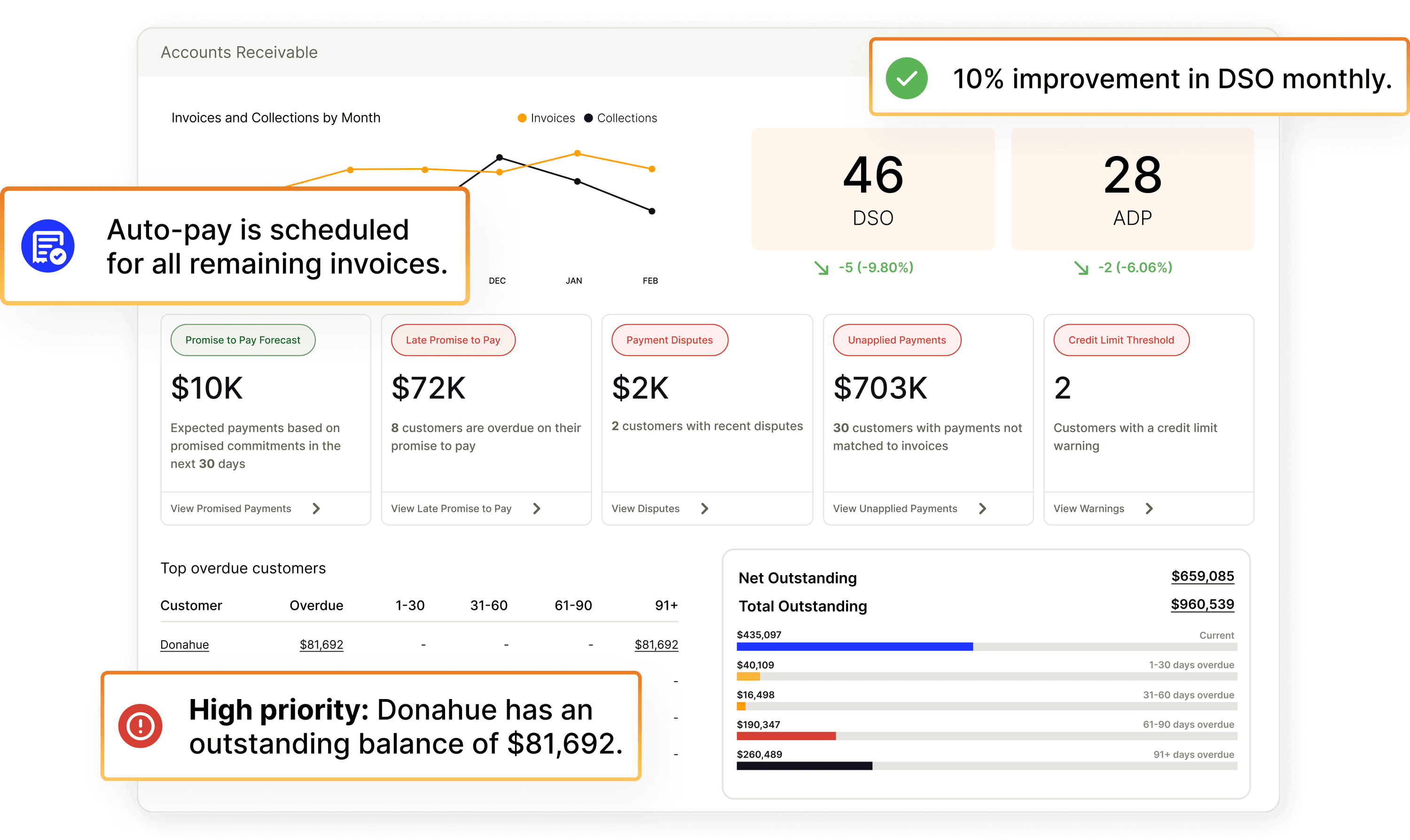Select the Unapplied Payments tag

pyautogui.click(x=896, y=340)
